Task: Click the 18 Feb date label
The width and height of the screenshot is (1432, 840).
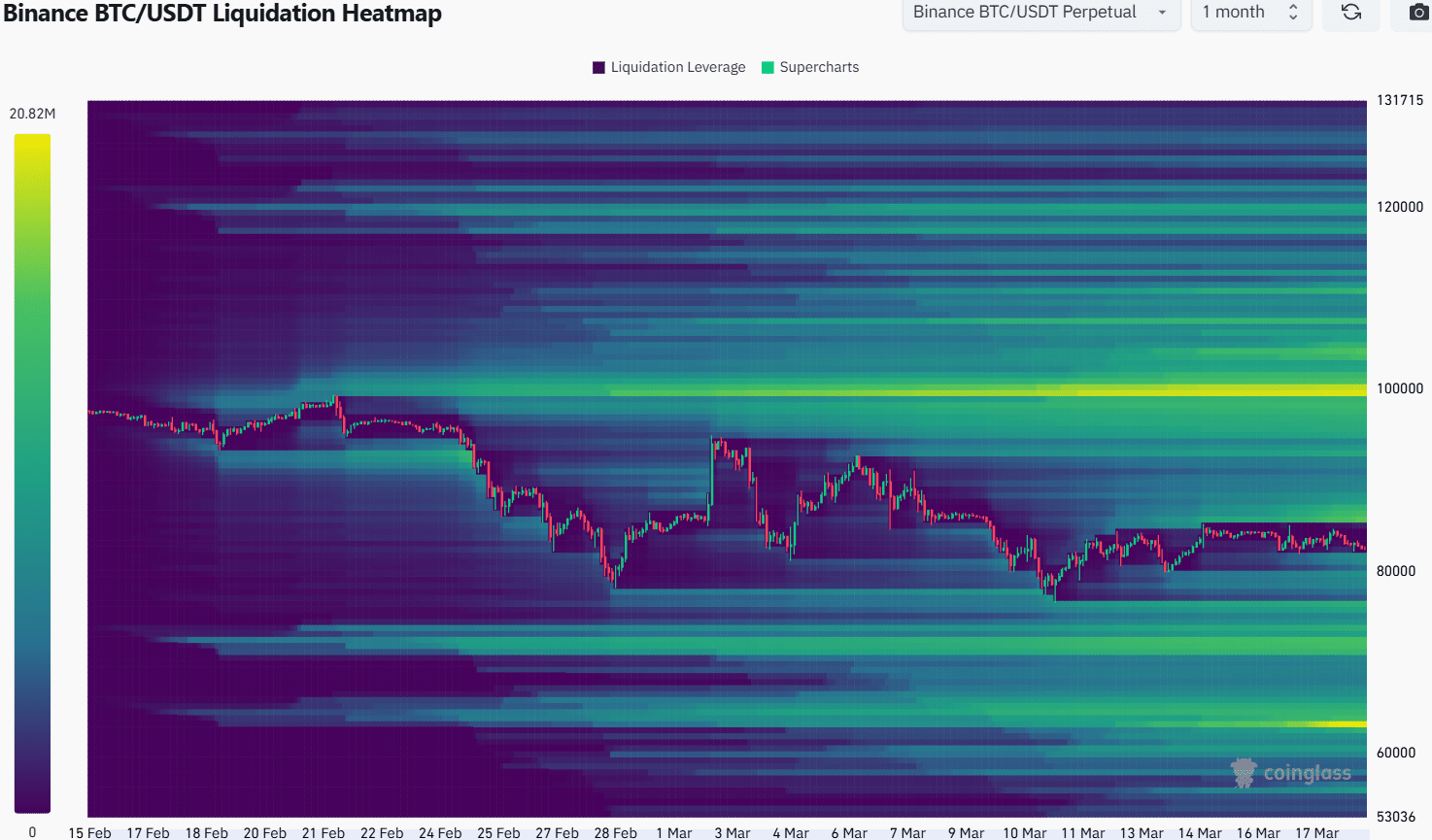Action: click(207, 833)
